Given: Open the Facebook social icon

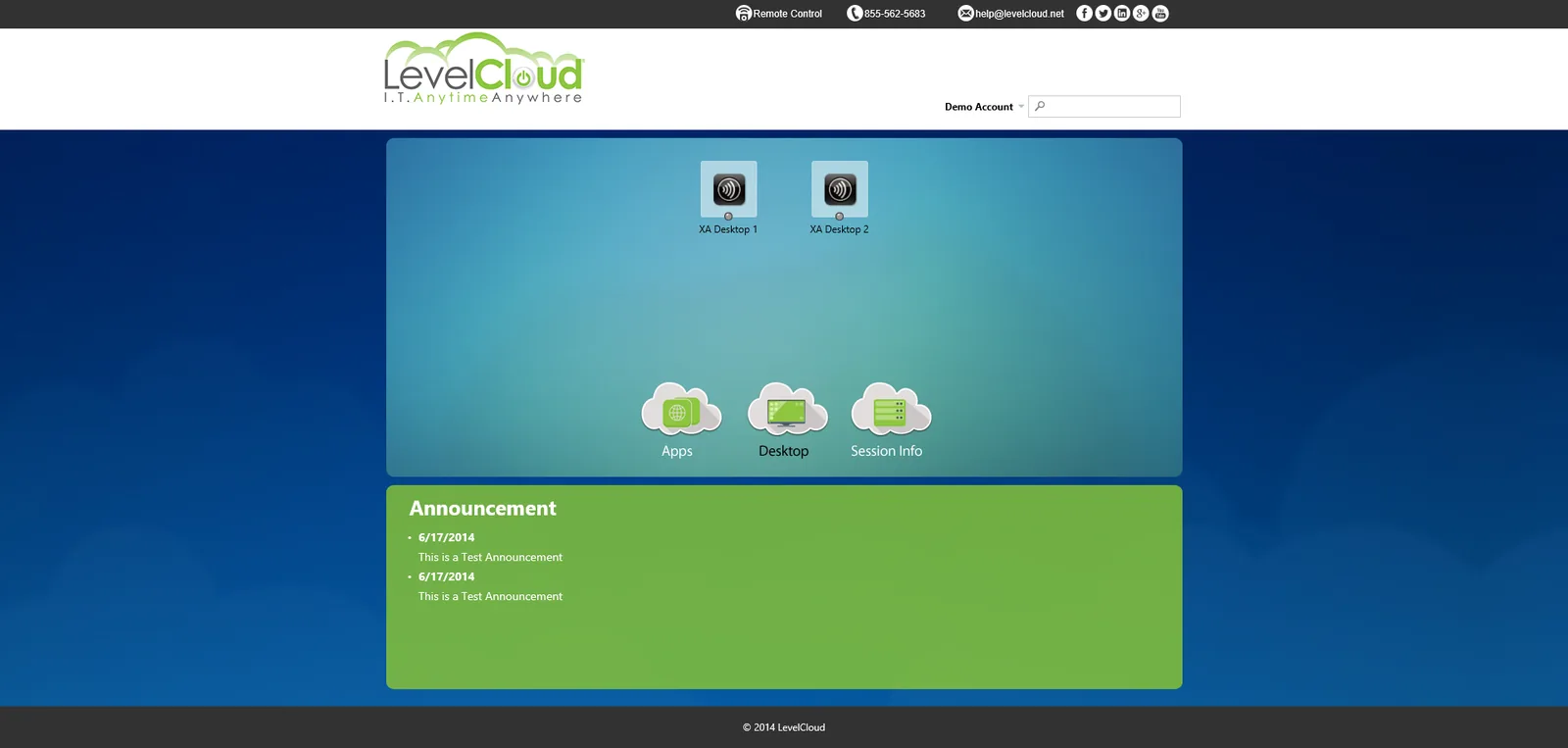Looking at the screenshot, I should [1084, 13].
